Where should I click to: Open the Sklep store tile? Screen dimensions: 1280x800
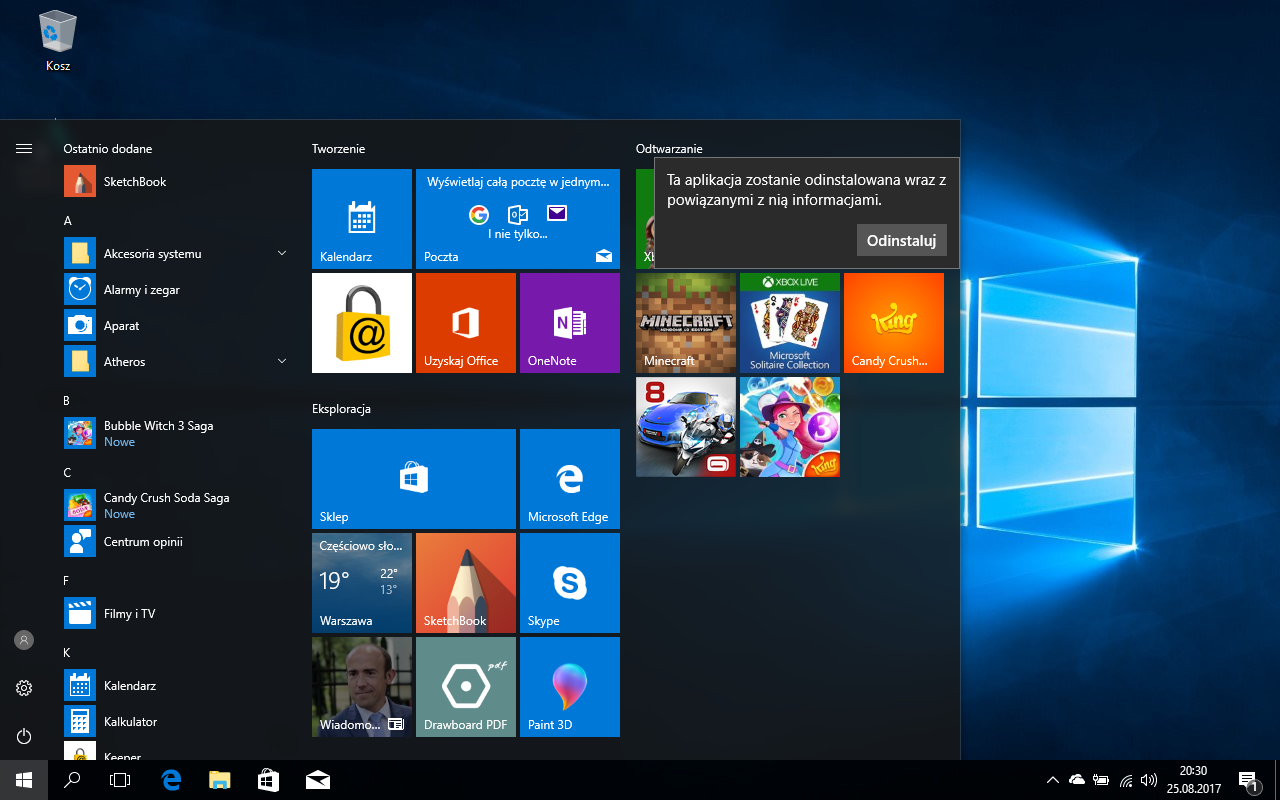(413, 478)
